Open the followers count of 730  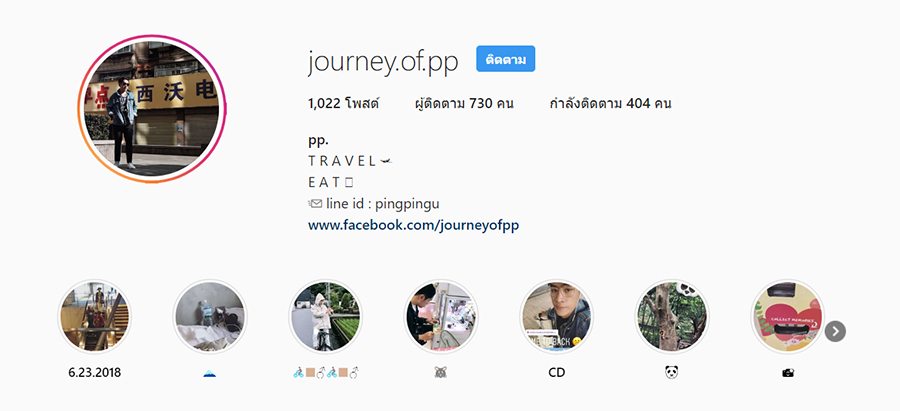coord(464,104)
